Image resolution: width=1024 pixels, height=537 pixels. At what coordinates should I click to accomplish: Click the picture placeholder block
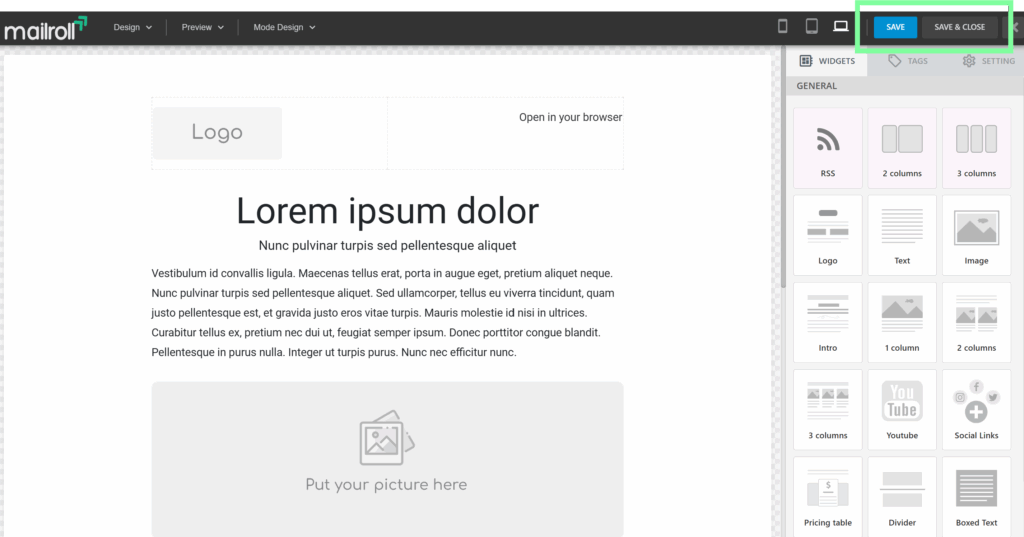click(x=387, y=458)
